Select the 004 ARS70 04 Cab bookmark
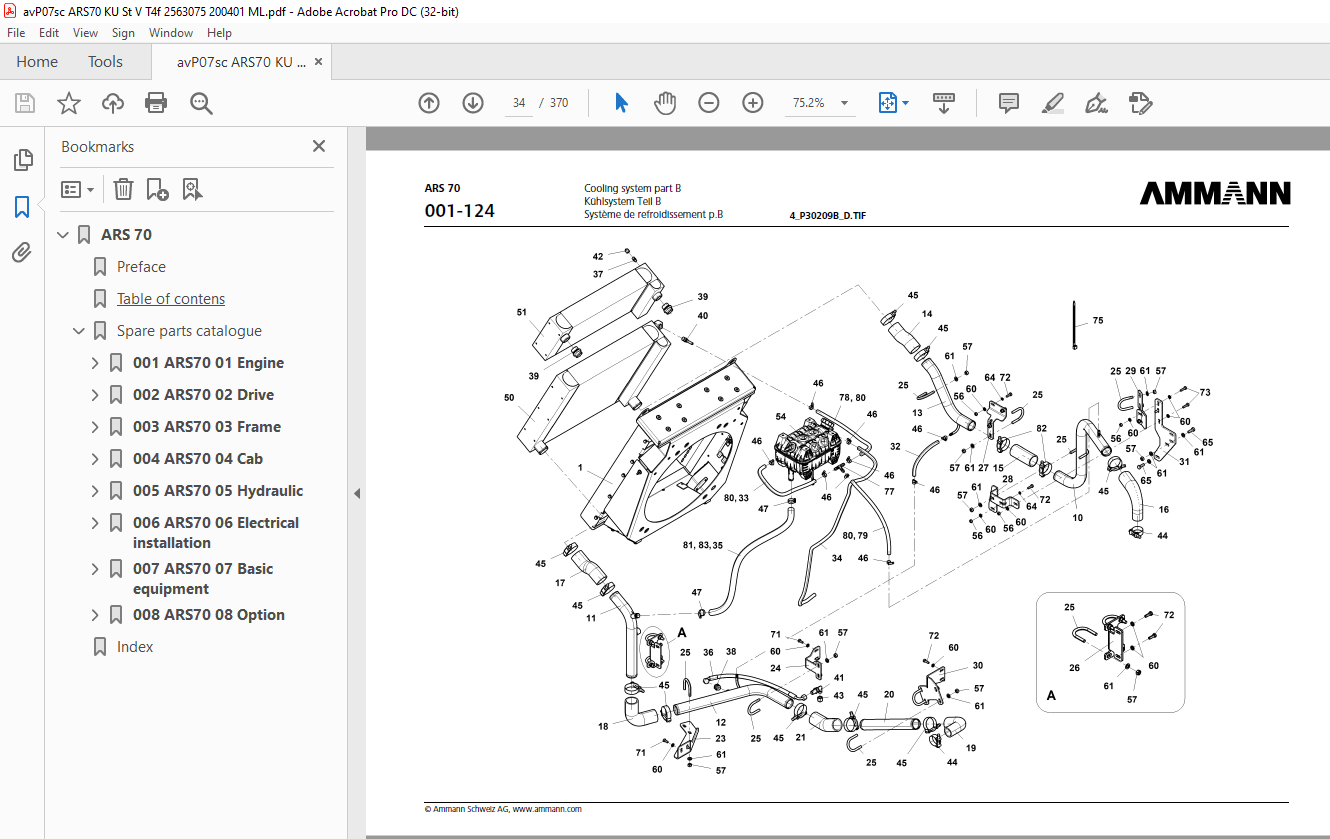The width and height of the screenshot is (1330, 839). pos(198,459)
